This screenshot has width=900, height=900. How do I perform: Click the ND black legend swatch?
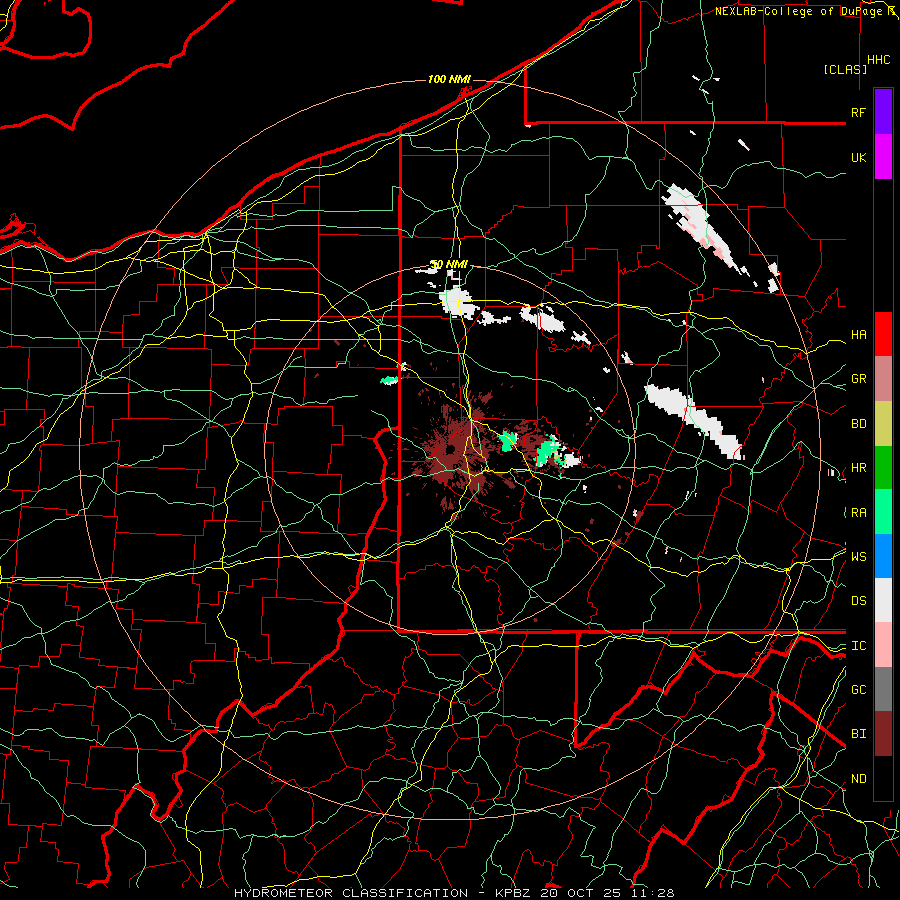883,778
